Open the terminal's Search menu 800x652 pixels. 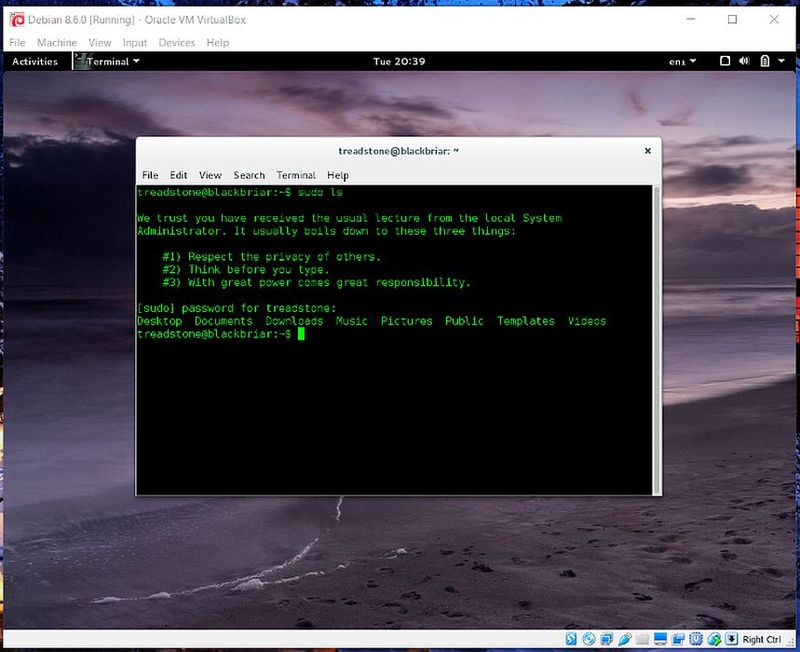click(249, 175)
